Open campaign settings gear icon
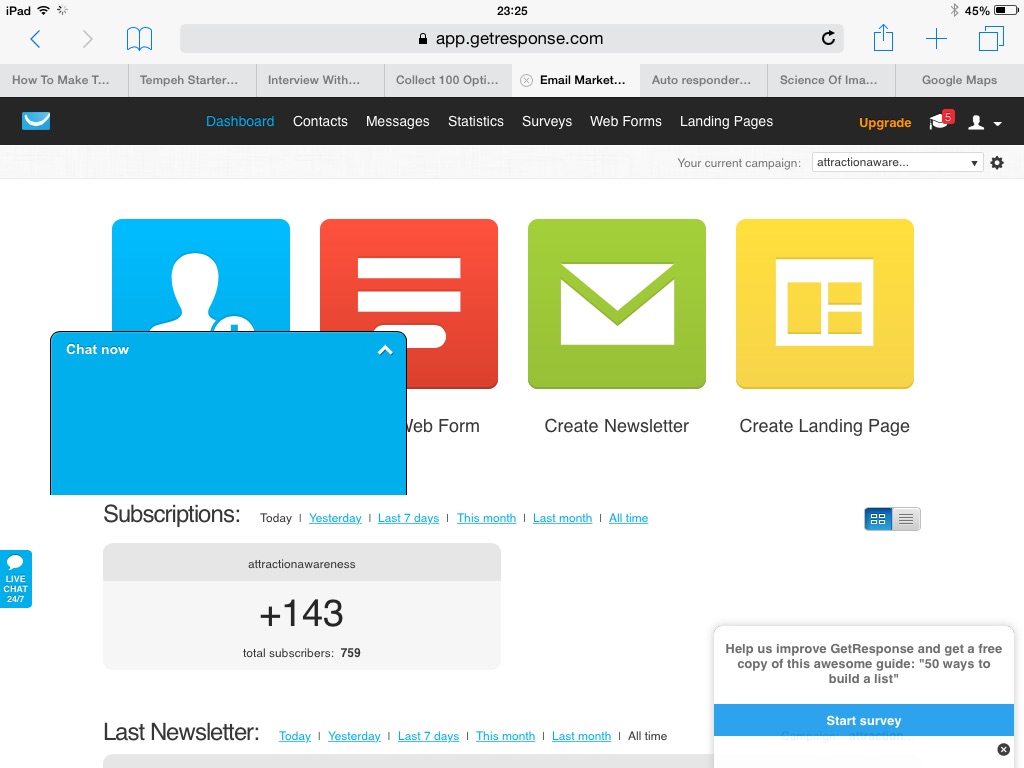The height and width of the screenshot is (768, 1024). click(997, 163)
